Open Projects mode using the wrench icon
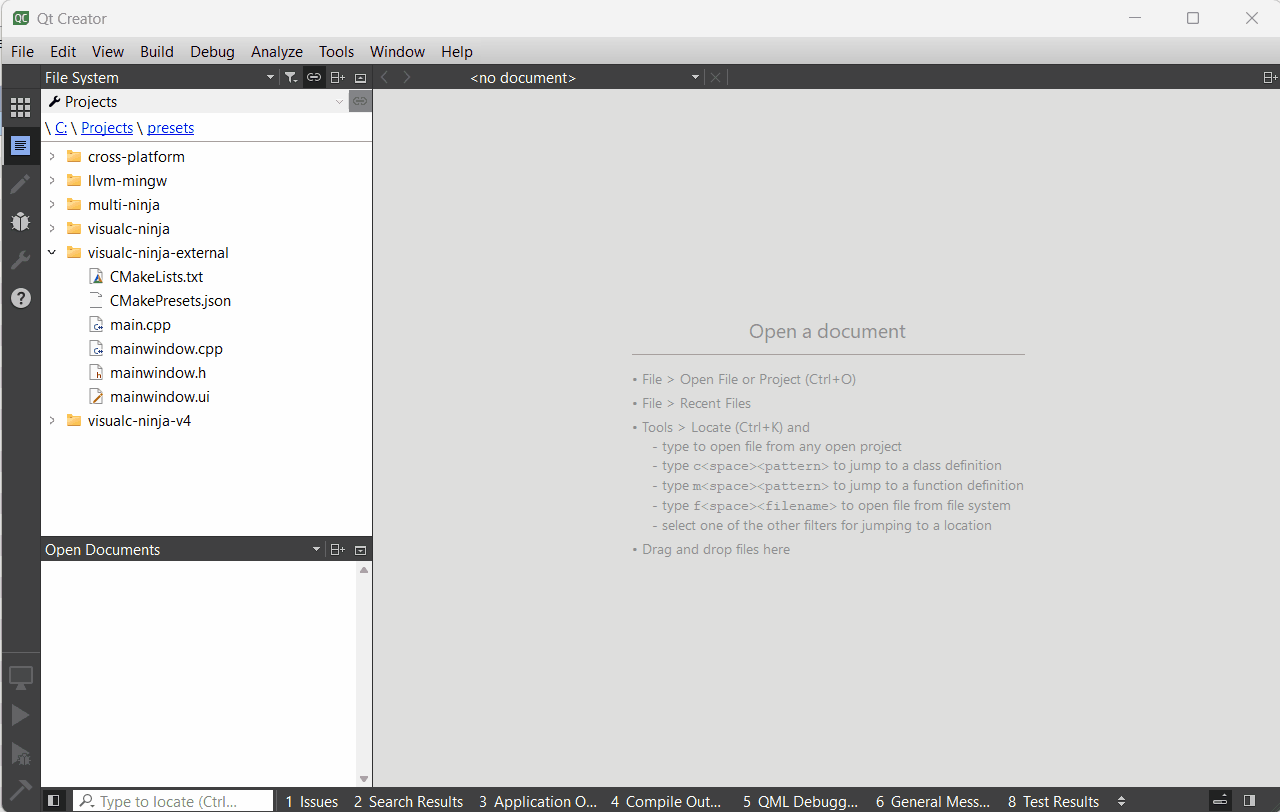 click(x=20, y=259)
